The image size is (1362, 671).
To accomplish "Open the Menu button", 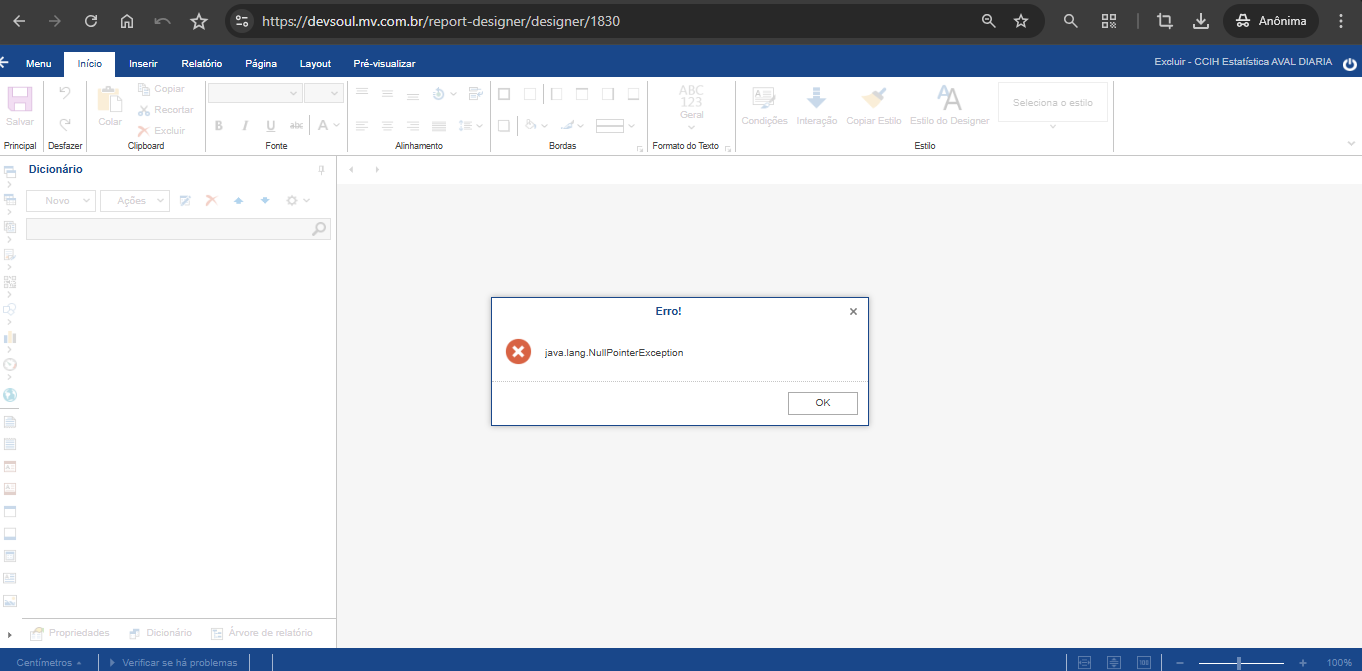I will [x=39, y=64].
